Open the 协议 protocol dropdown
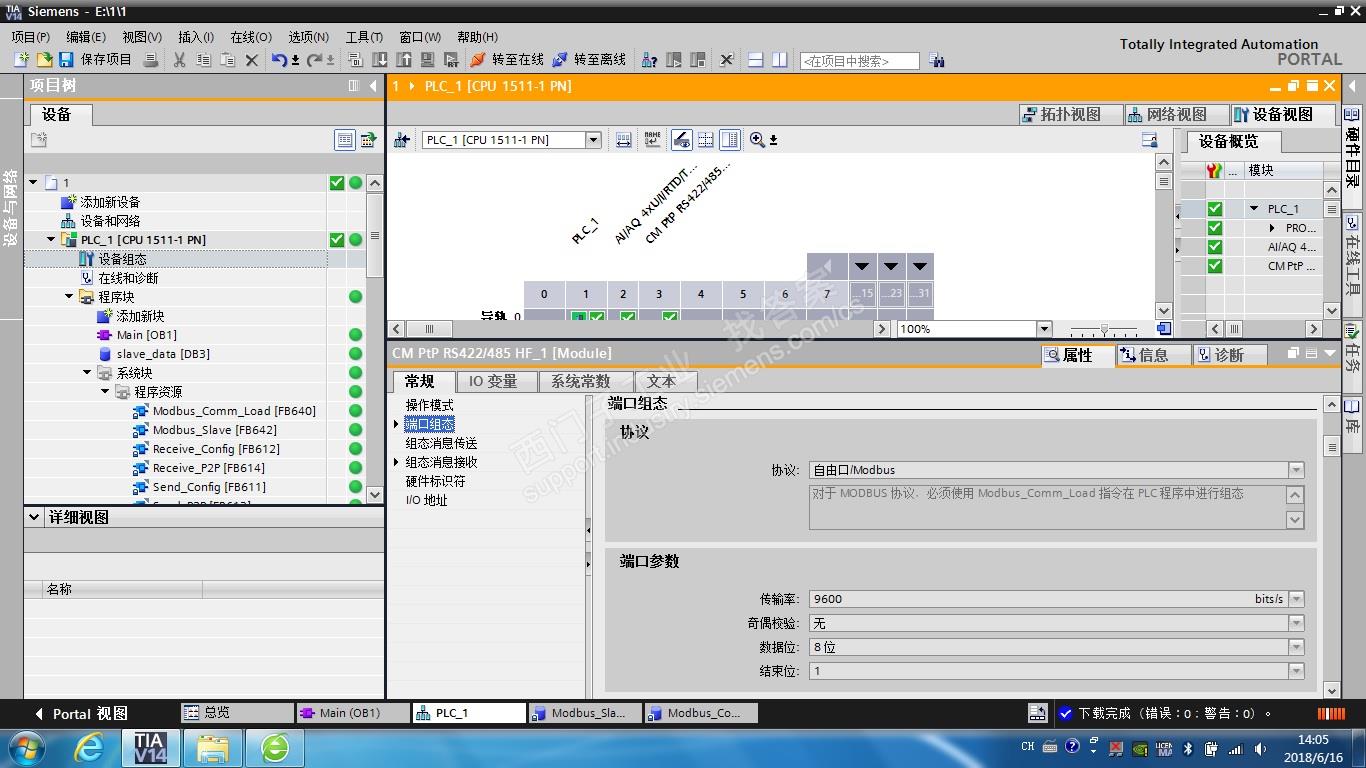The height and width of the screenshot is (768, 1366). 1296,470
